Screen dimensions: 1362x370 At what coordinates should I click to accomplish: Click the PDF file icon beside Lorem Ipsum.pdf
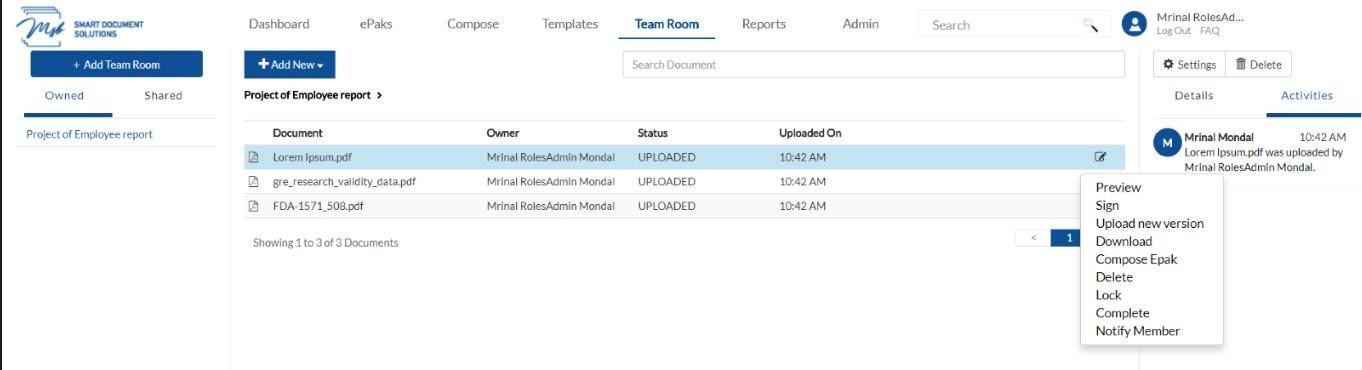[253, 157]
